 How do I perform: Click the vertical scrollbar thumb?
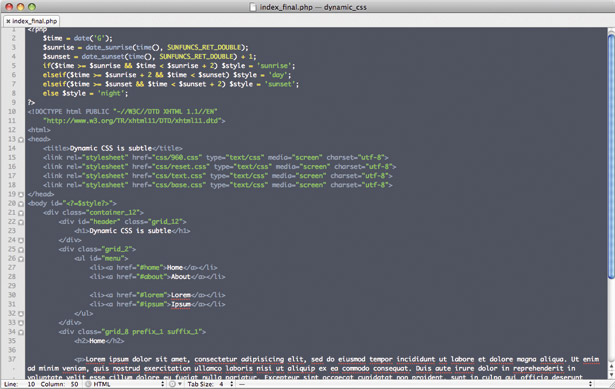pos(611,157)
